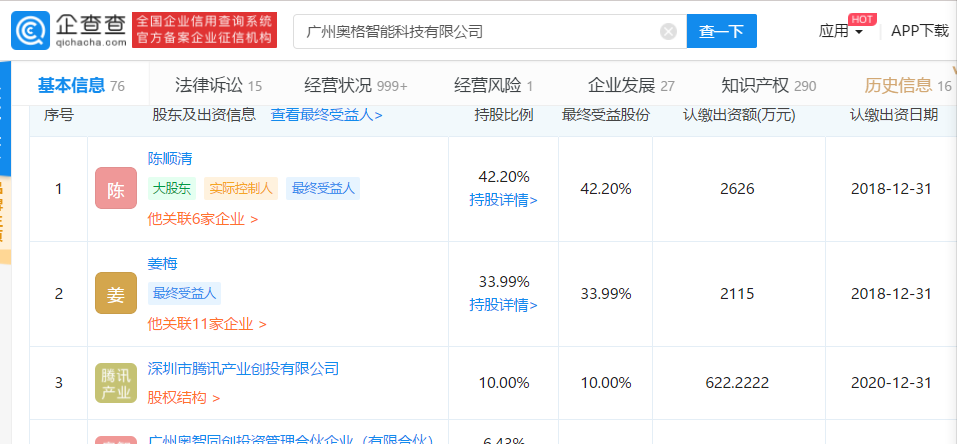The height and width of the screenshot is (444, 957).
Task: Open the 法律诉讼 tab
Action: 218,86
